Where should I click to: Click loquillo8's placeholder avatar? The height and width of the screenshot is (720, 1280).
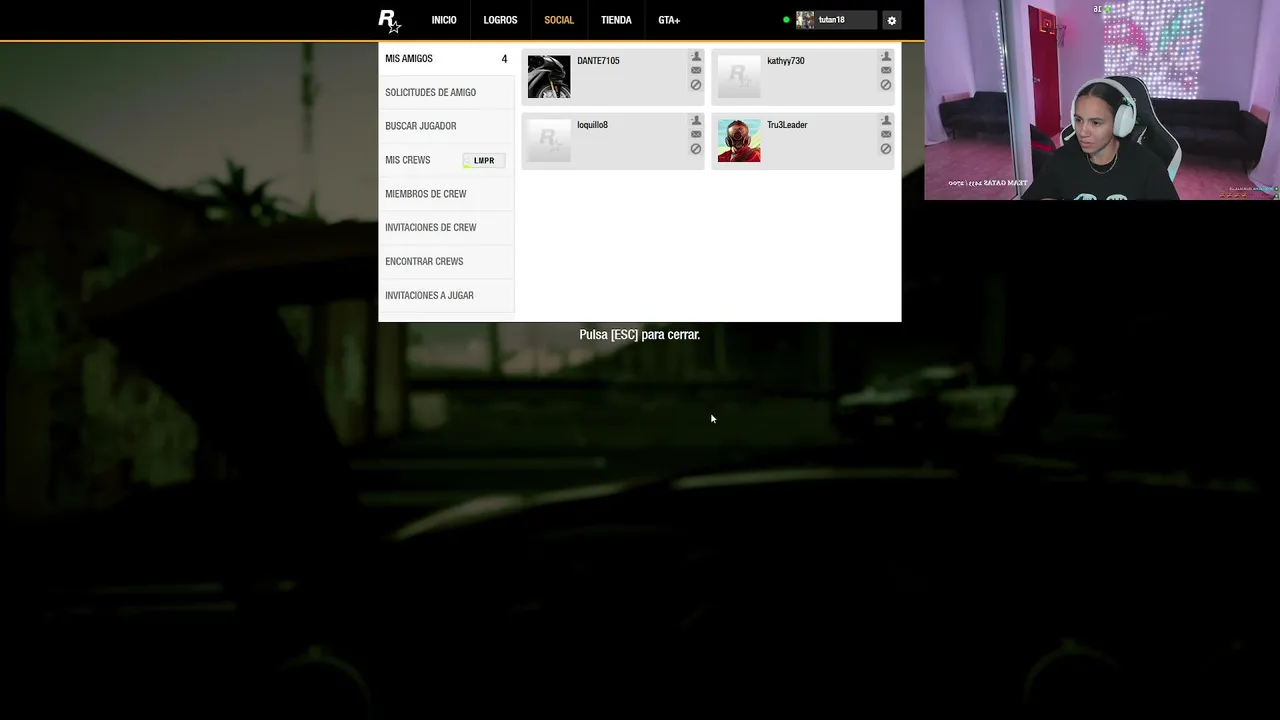[x=549, y=141]
